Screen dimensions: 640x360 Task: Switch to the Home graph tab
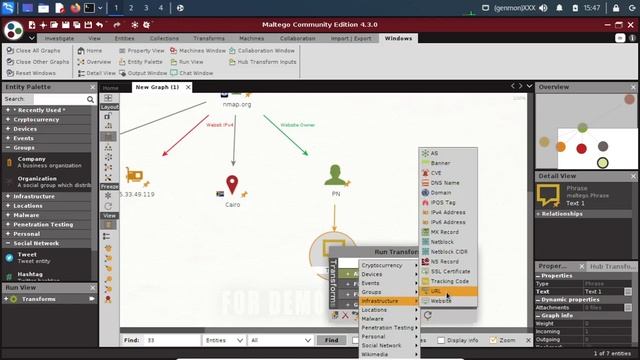pos(110,88)
